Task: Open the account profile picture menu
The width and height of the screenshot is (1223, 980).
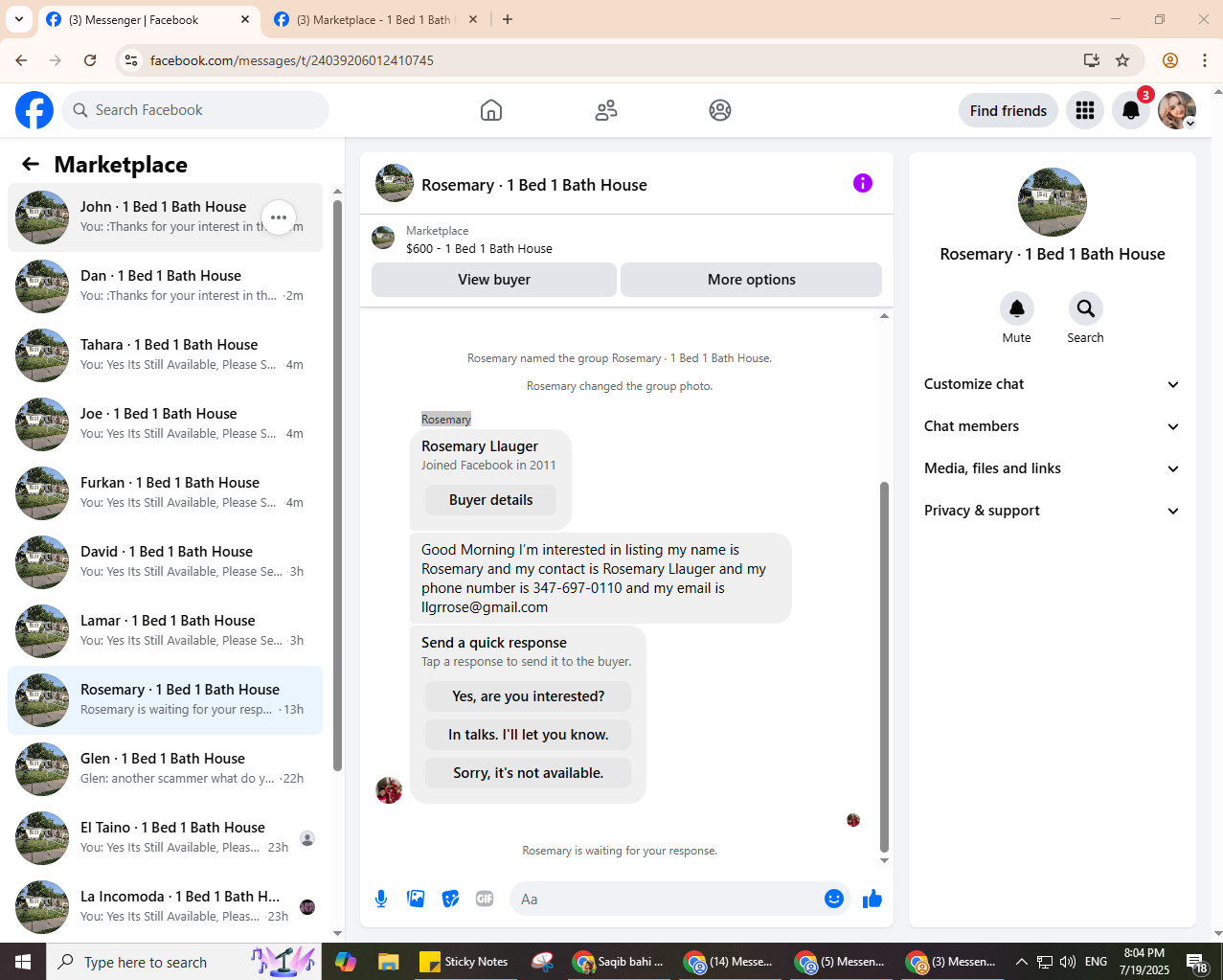Action: coord(1177,110)
